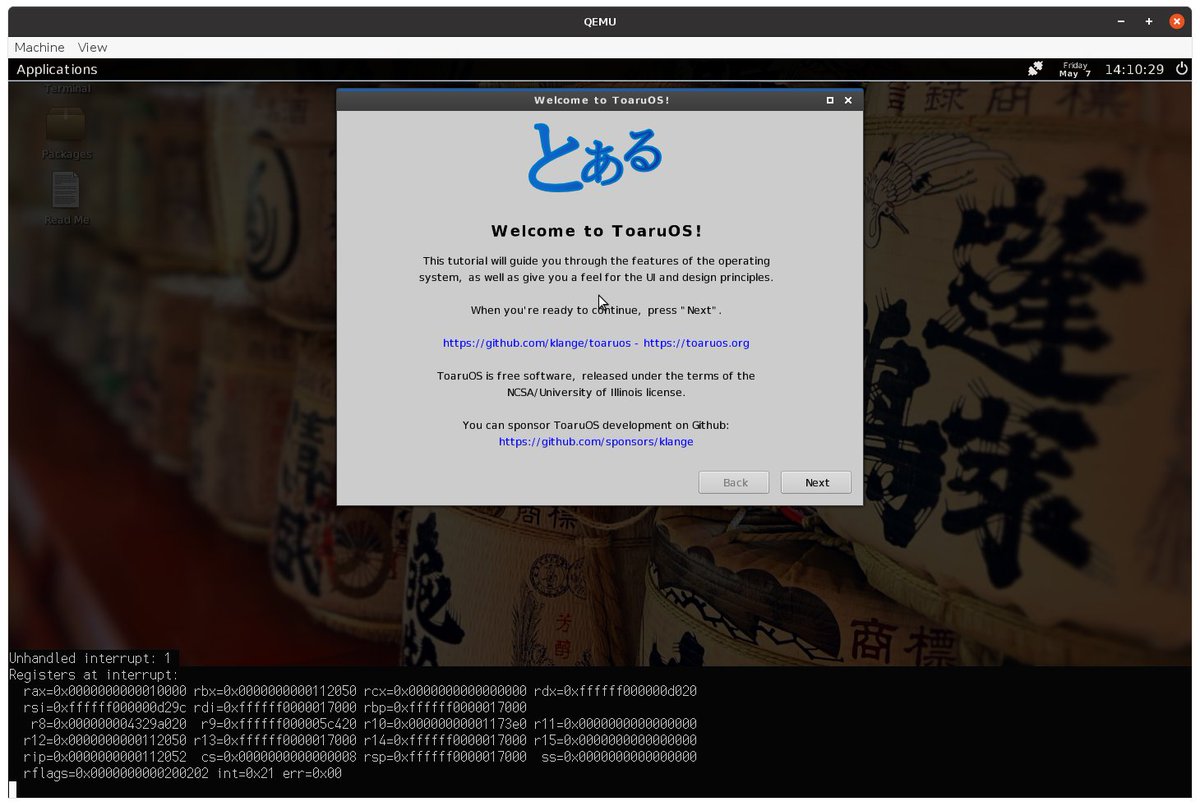Click the blue Toaru logo image
Image resolution: width=1200 pixels, height=806 pixels.
point(596,157)
